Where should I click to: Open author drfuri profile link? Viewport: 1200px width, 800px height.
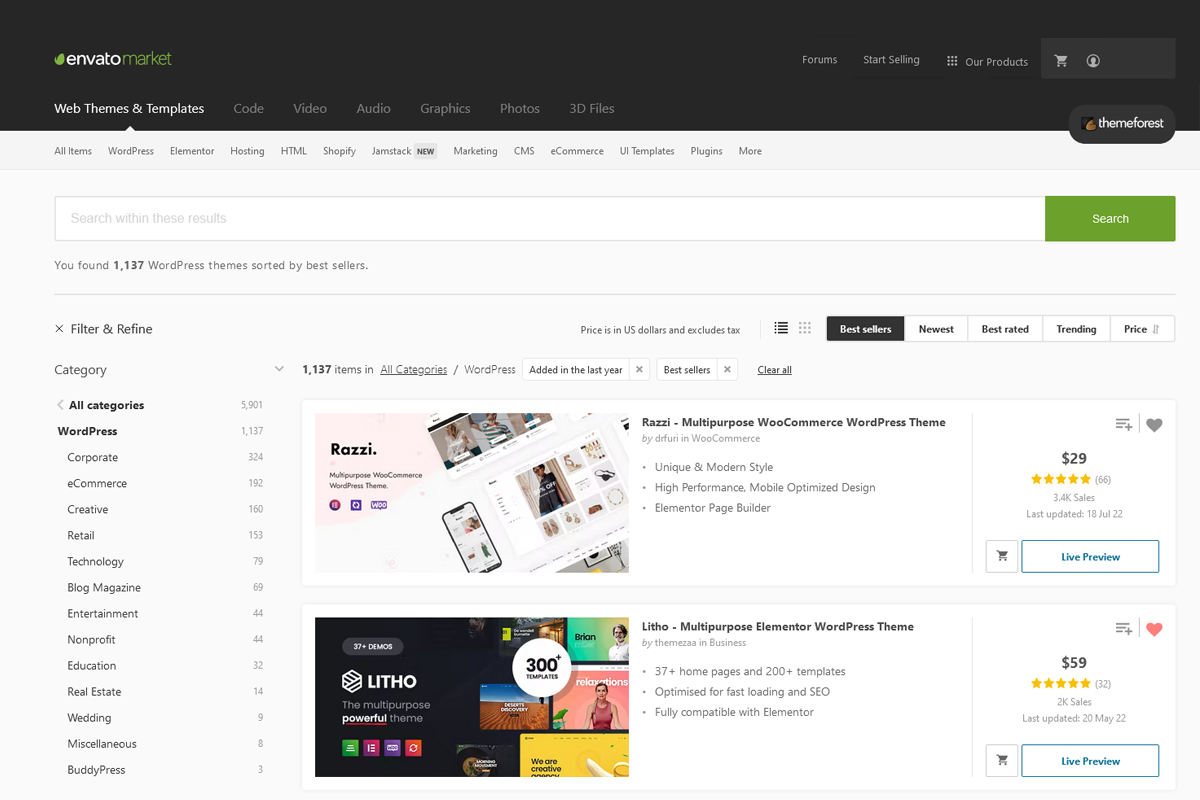click(x=668, y=438)
